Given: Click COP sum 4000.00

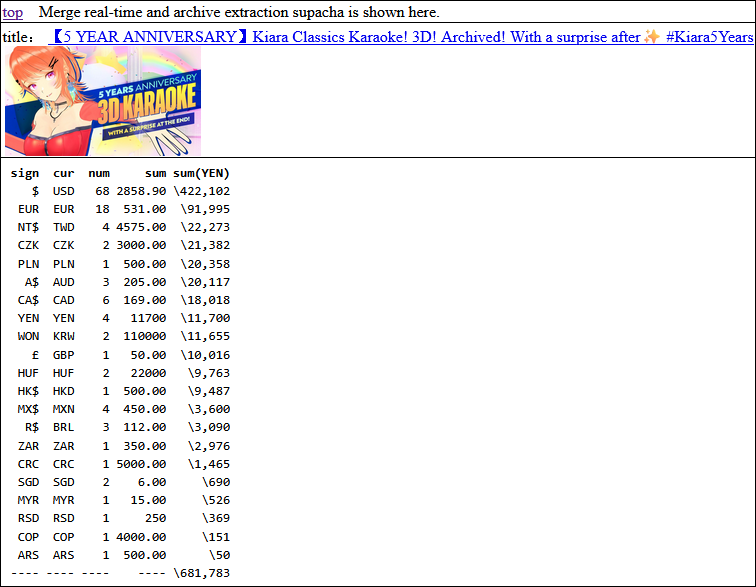Looking at the screenshot, I should 141,537.
